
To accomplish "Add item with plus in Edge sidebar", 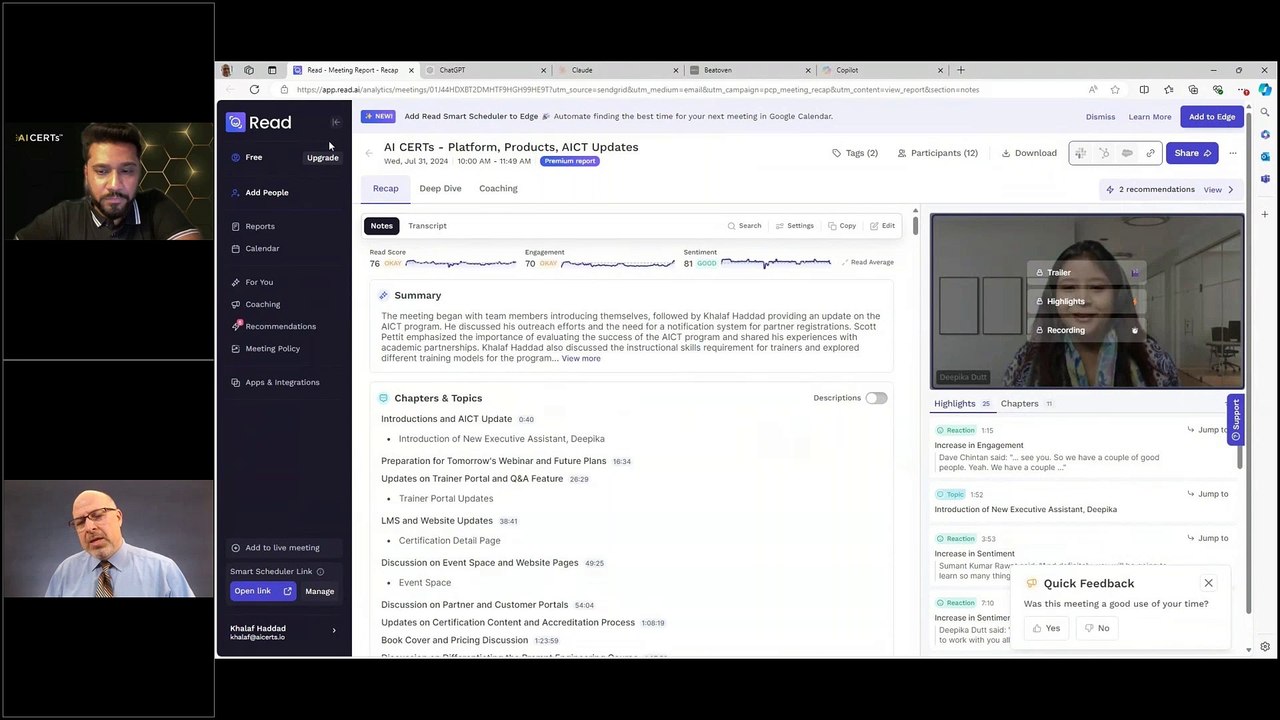I will [1265, 214].
